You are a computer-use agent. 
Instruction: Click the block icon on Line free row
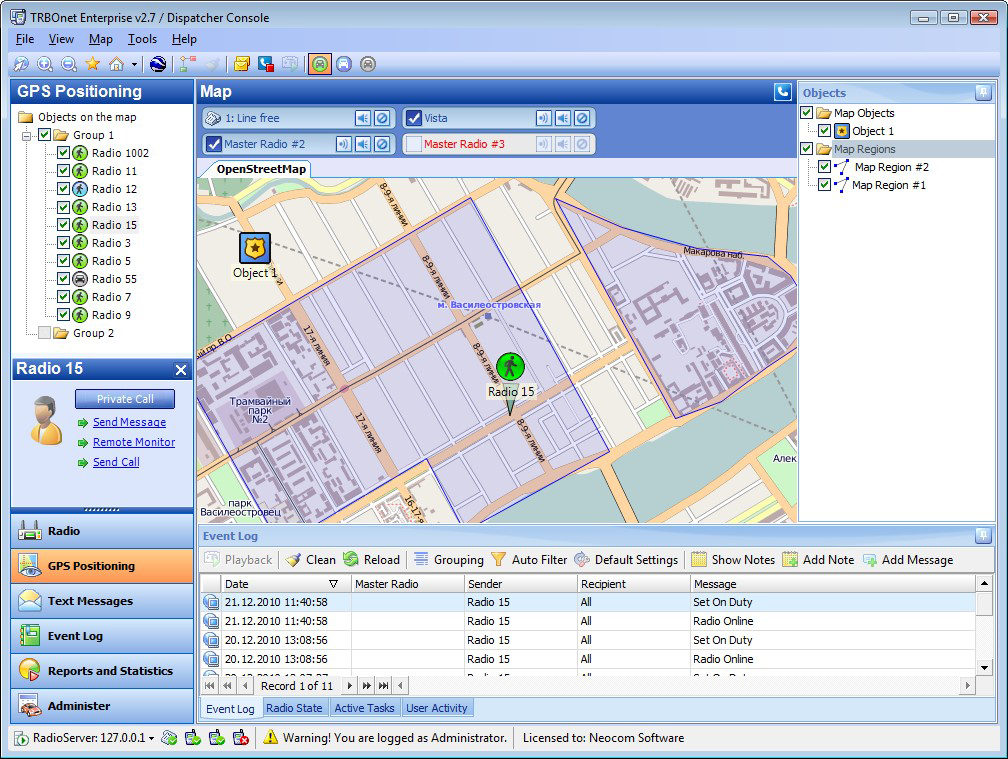pyautogui.click(x=382, y=118)
